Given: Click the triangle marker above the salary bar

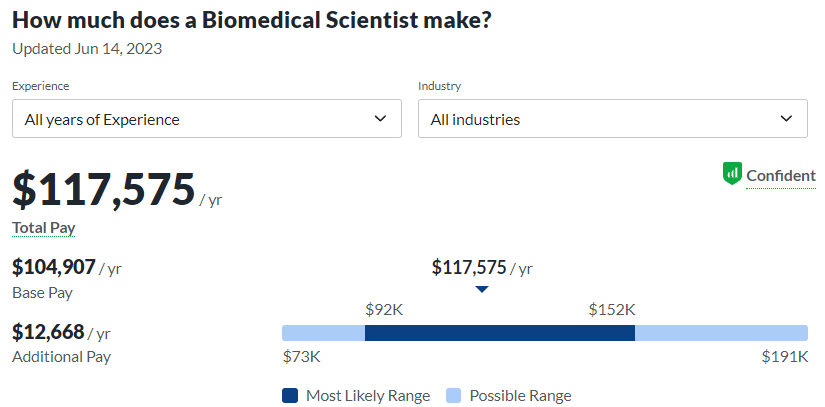Looking at the screenshot, I should (x=482, y=289).
